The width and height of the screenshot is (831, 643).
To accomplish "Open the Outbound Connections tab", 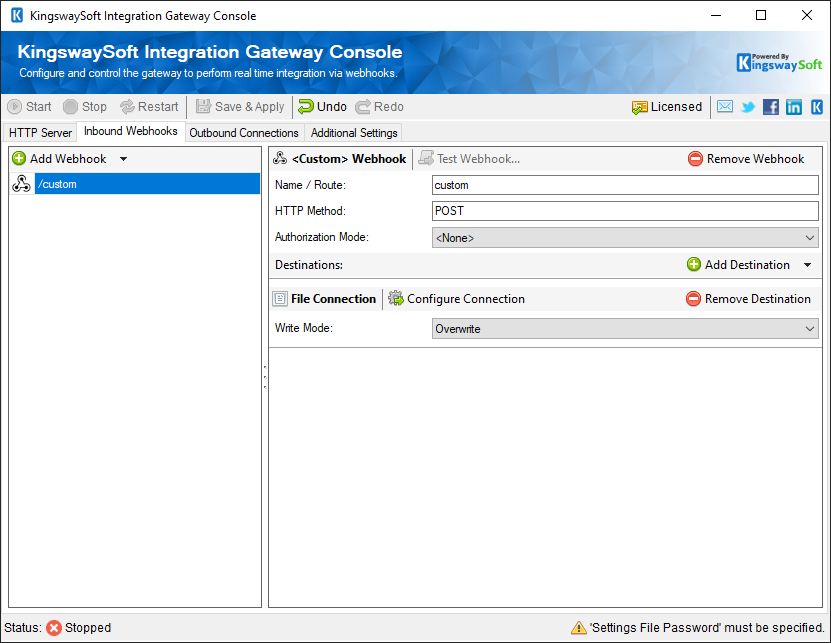I will [244, 133].
